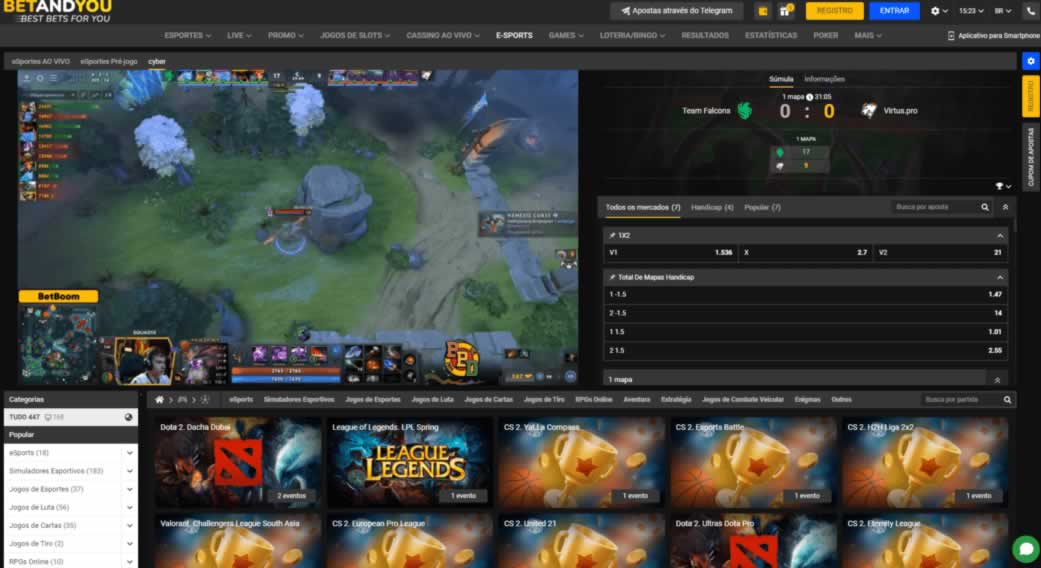Switch to the Handicap (4) tab

coord(712,207)
